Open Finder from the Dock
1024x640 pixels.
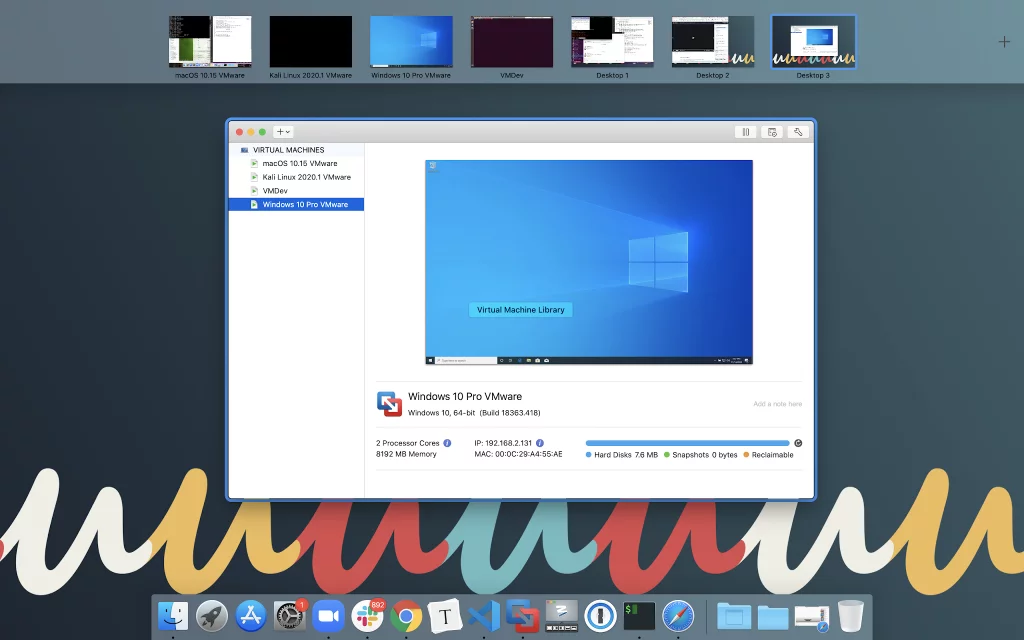(173, 616)
